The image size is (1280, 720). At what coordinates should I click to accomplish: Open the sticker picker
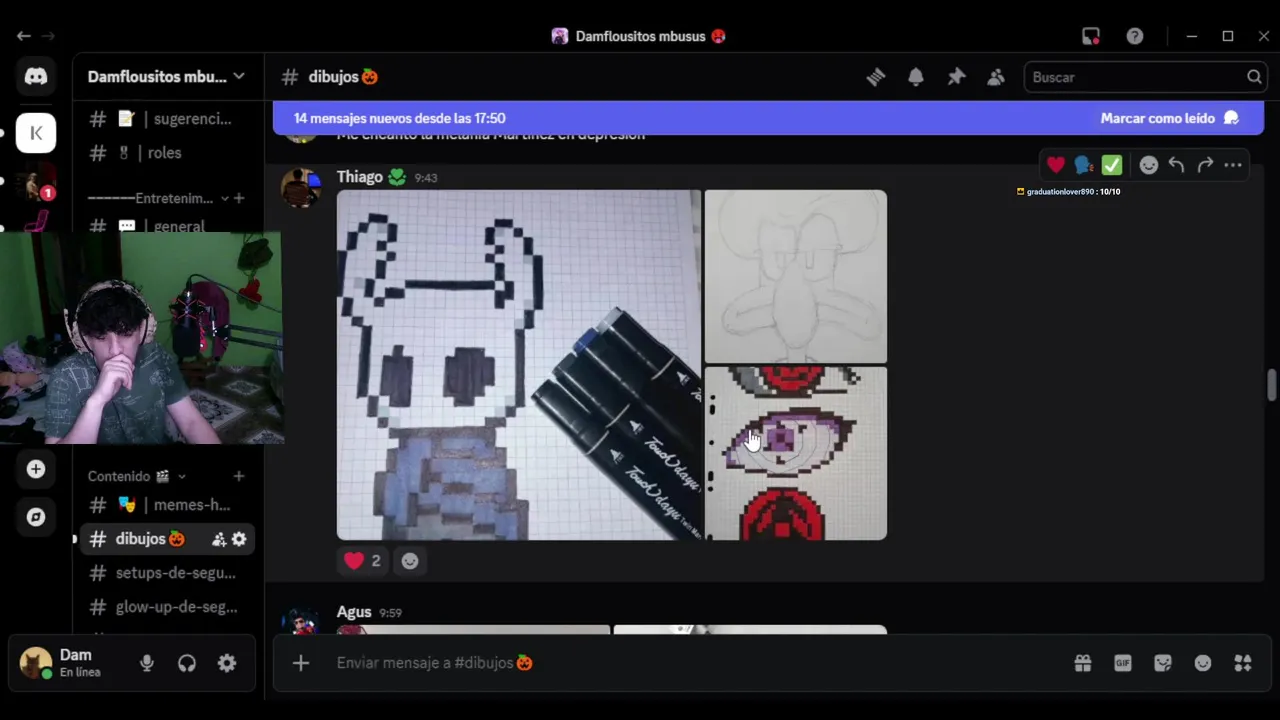[1163, 663]
